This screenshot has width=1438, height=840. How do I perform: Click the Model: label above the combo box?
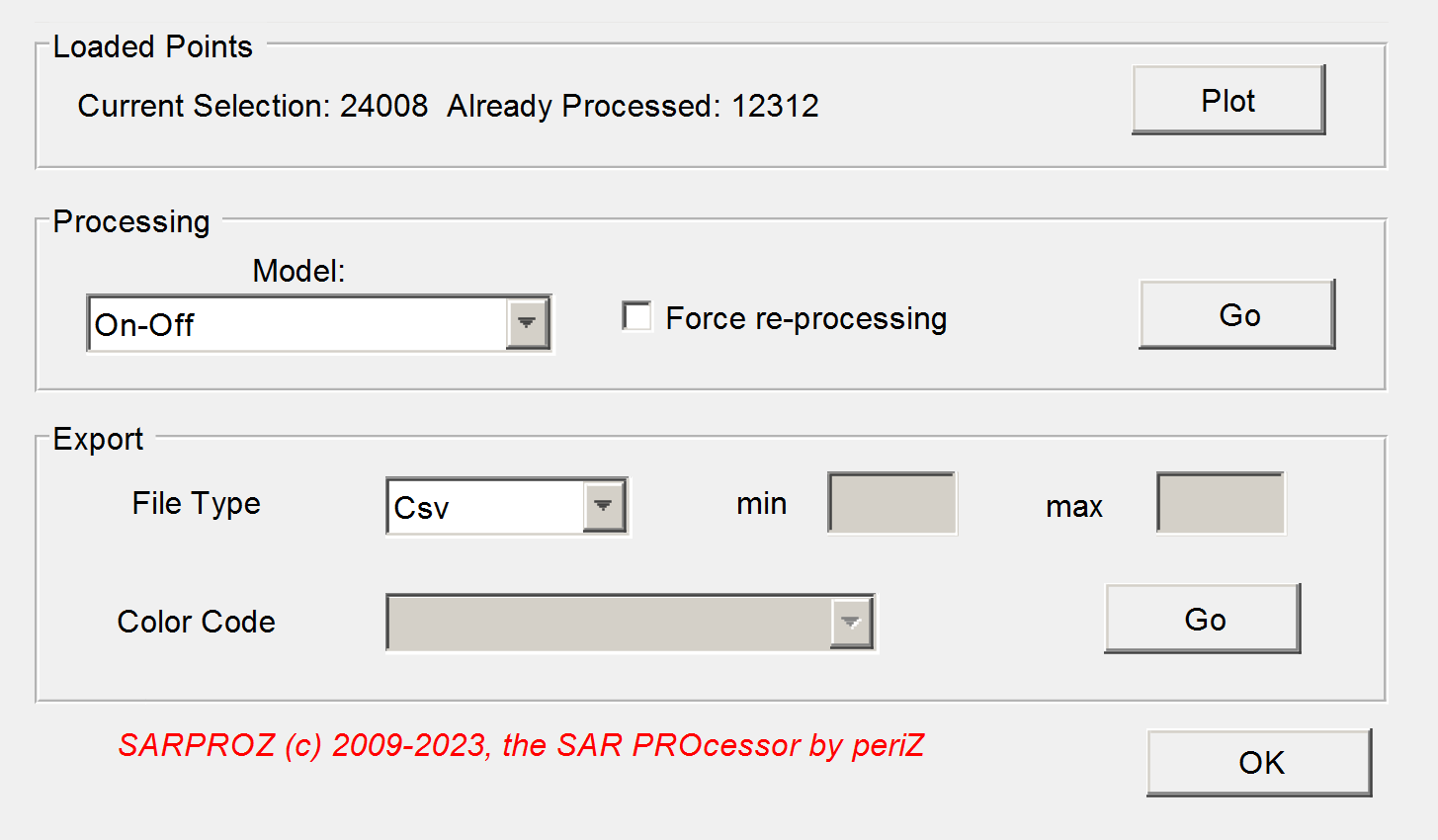tap(298, 271)
